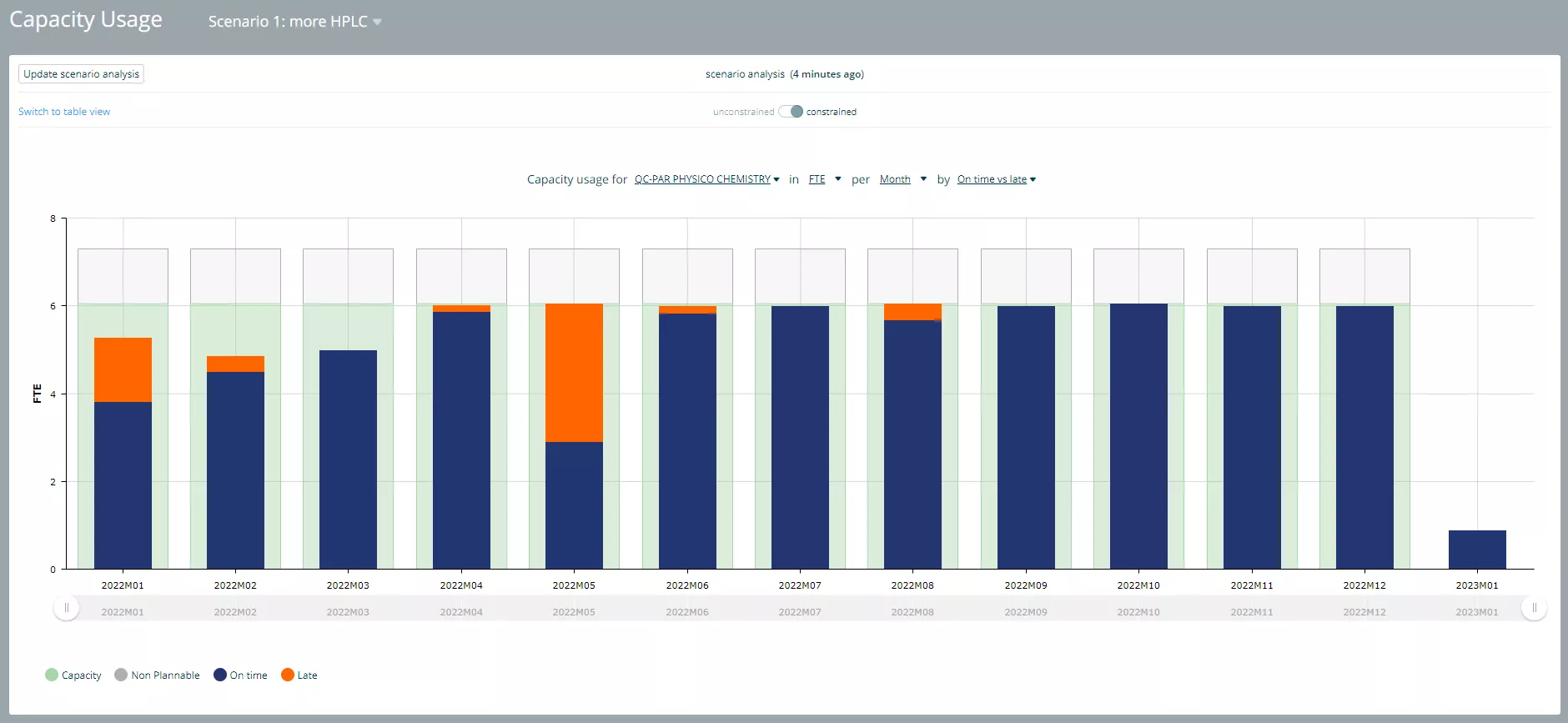Click the blue On time bar for 2022M03
The image size is (1568, 723).
(x=348, y=459)
